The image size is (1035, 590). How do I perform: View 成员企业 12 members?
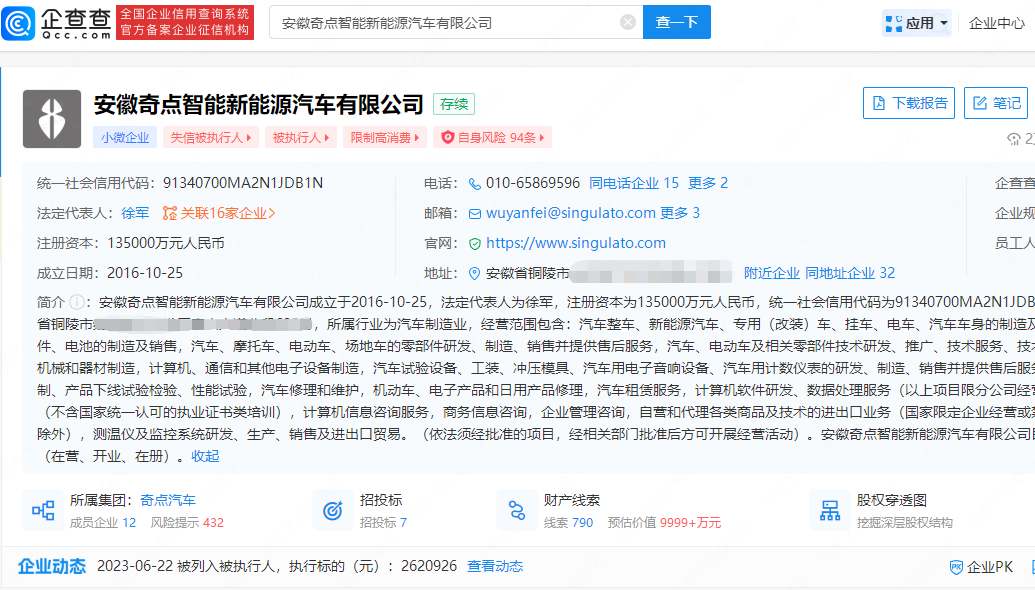103,523
